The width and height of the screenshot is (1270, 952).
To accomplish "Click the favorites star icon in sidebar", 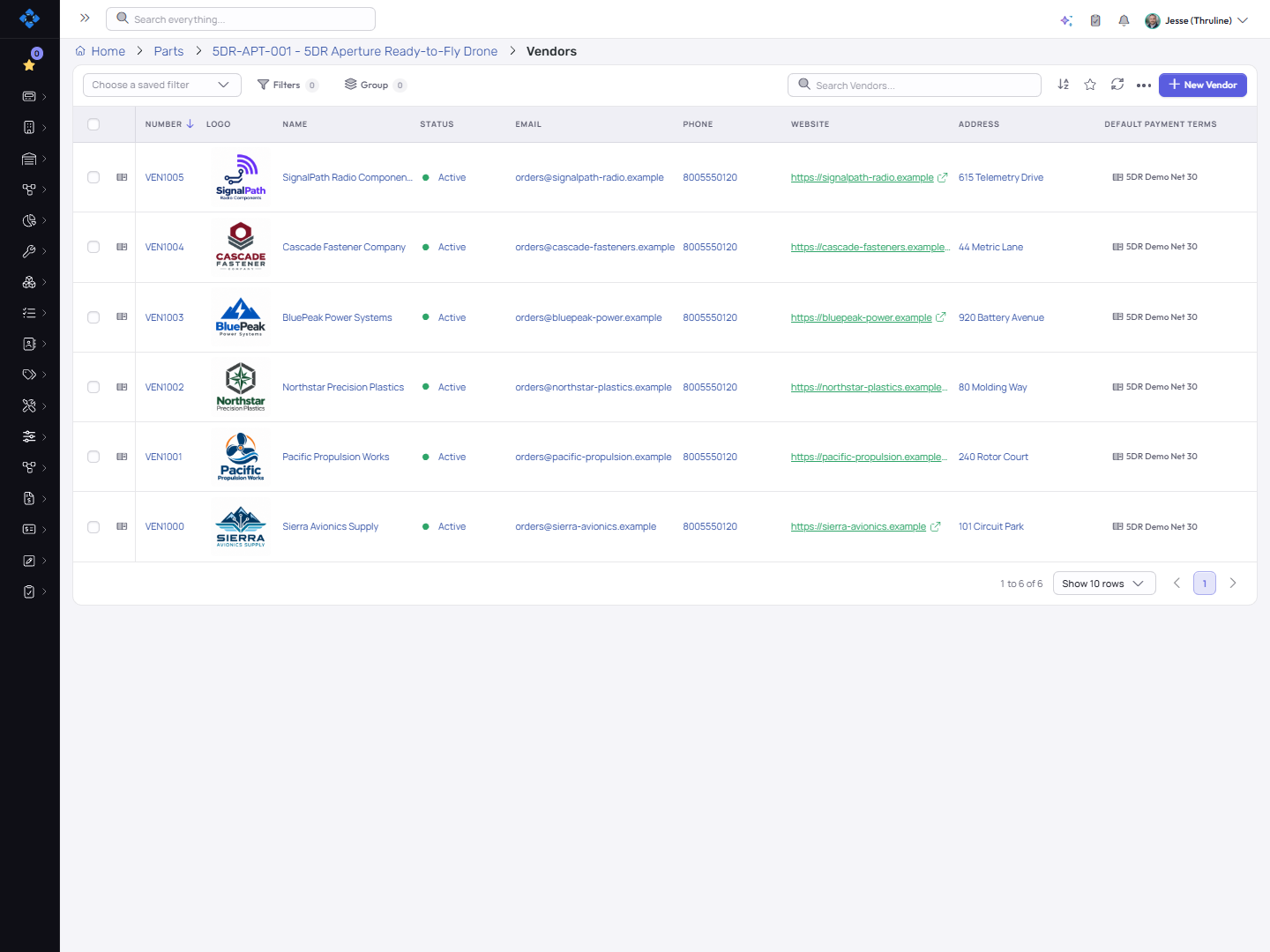I will pyautogui.click(x=29, y=65).
